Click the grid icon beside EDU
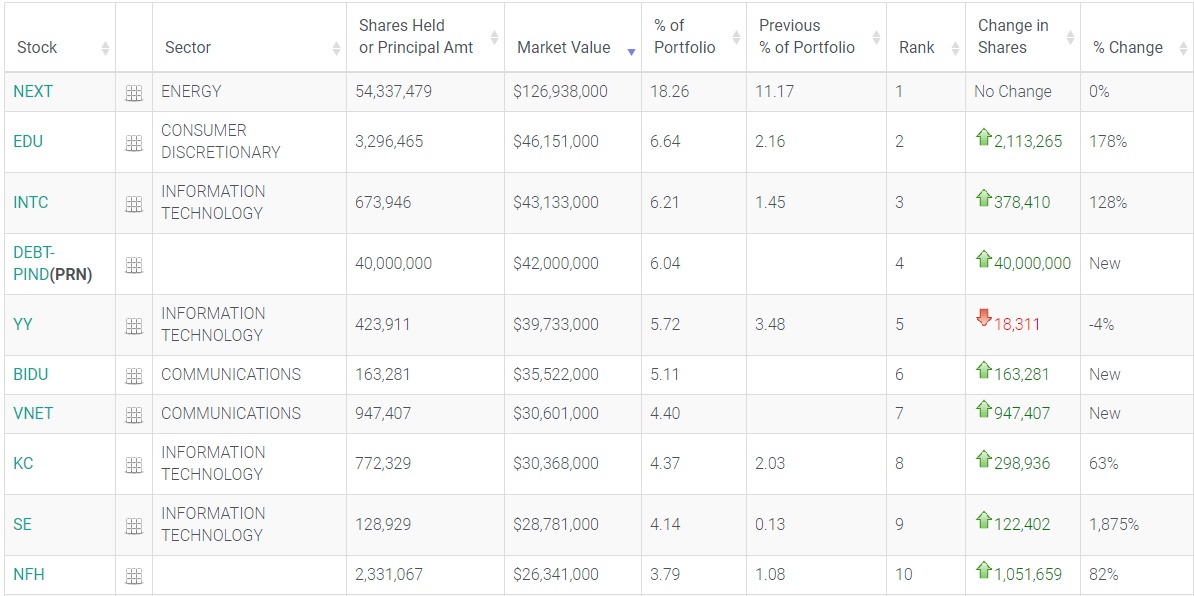1194x596 pixels. coord(134,143)
